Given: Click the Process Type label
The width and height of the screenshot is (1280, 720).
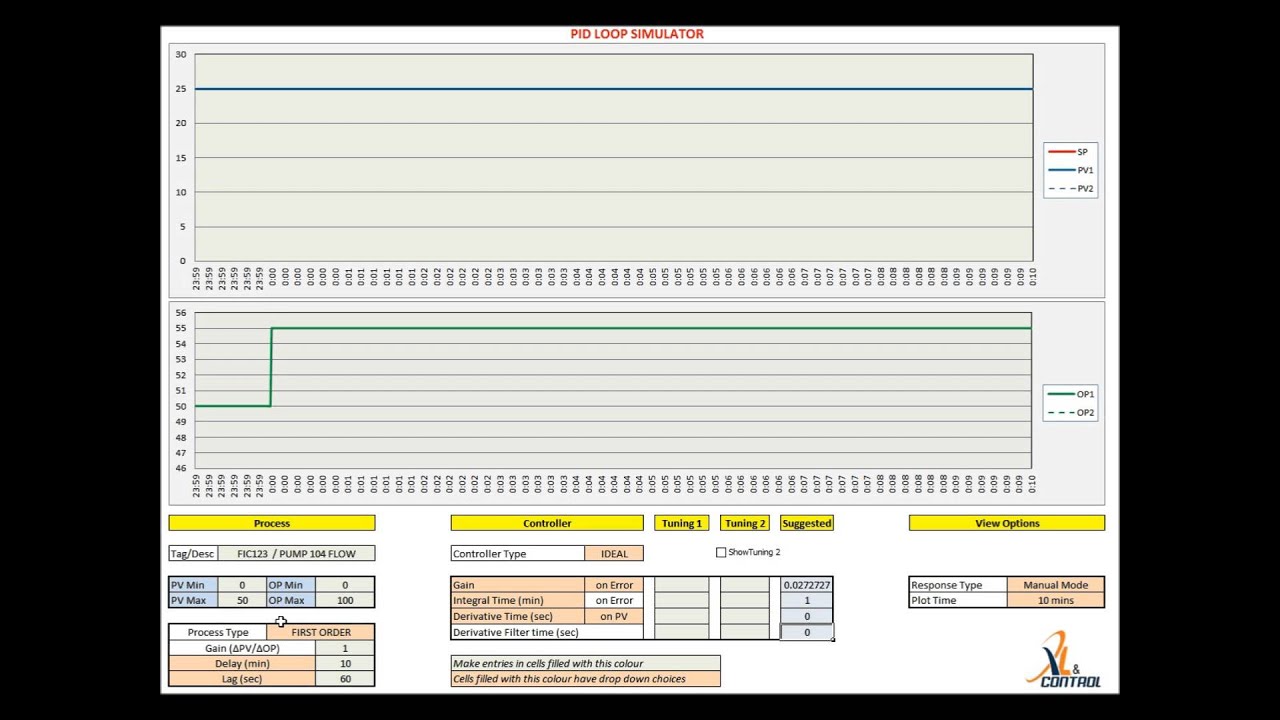Looking at the screenshot, I should [218, 632].
